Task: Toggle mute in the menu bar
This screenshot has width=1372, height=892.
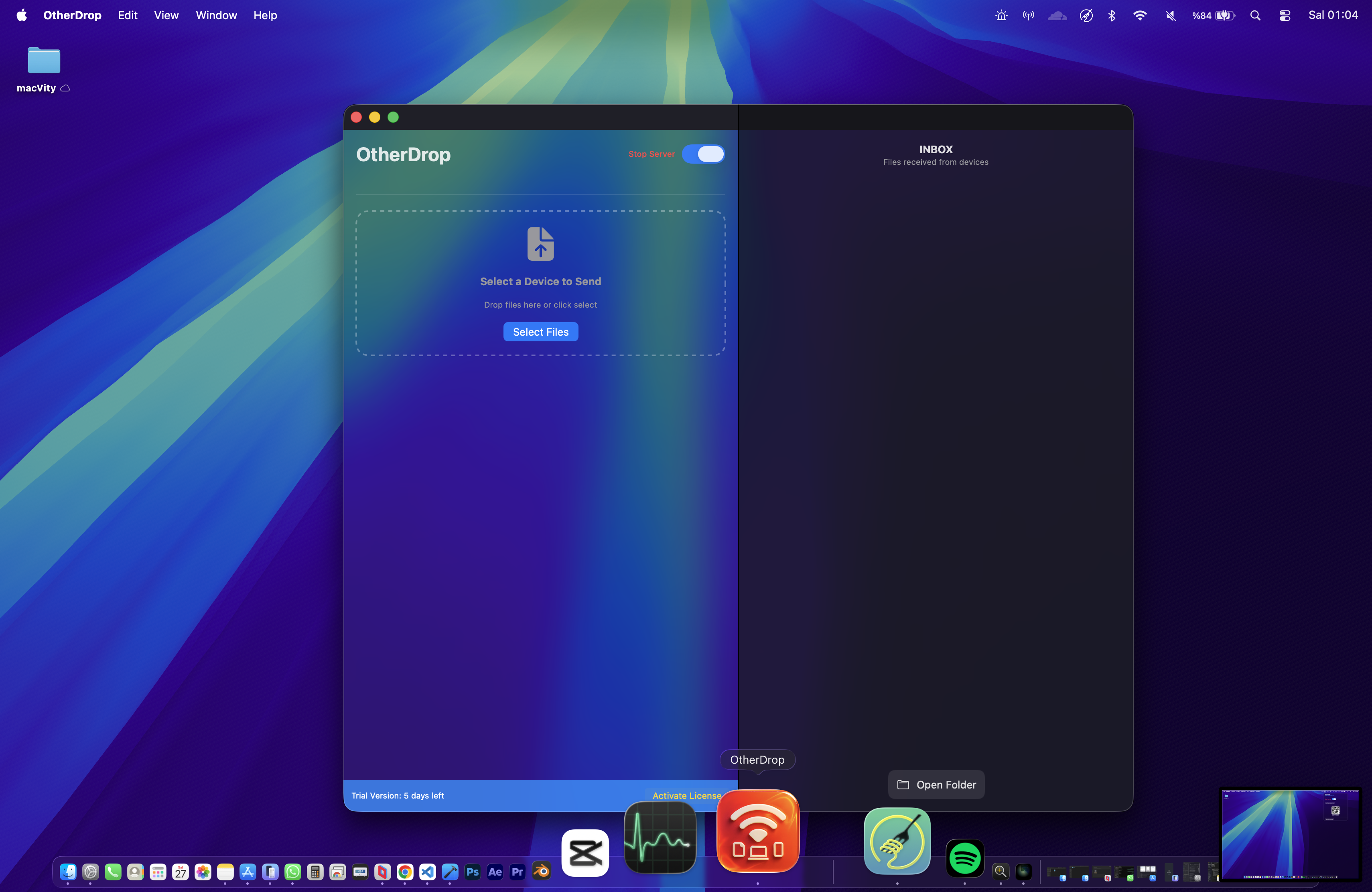Action: point(1170,15)
